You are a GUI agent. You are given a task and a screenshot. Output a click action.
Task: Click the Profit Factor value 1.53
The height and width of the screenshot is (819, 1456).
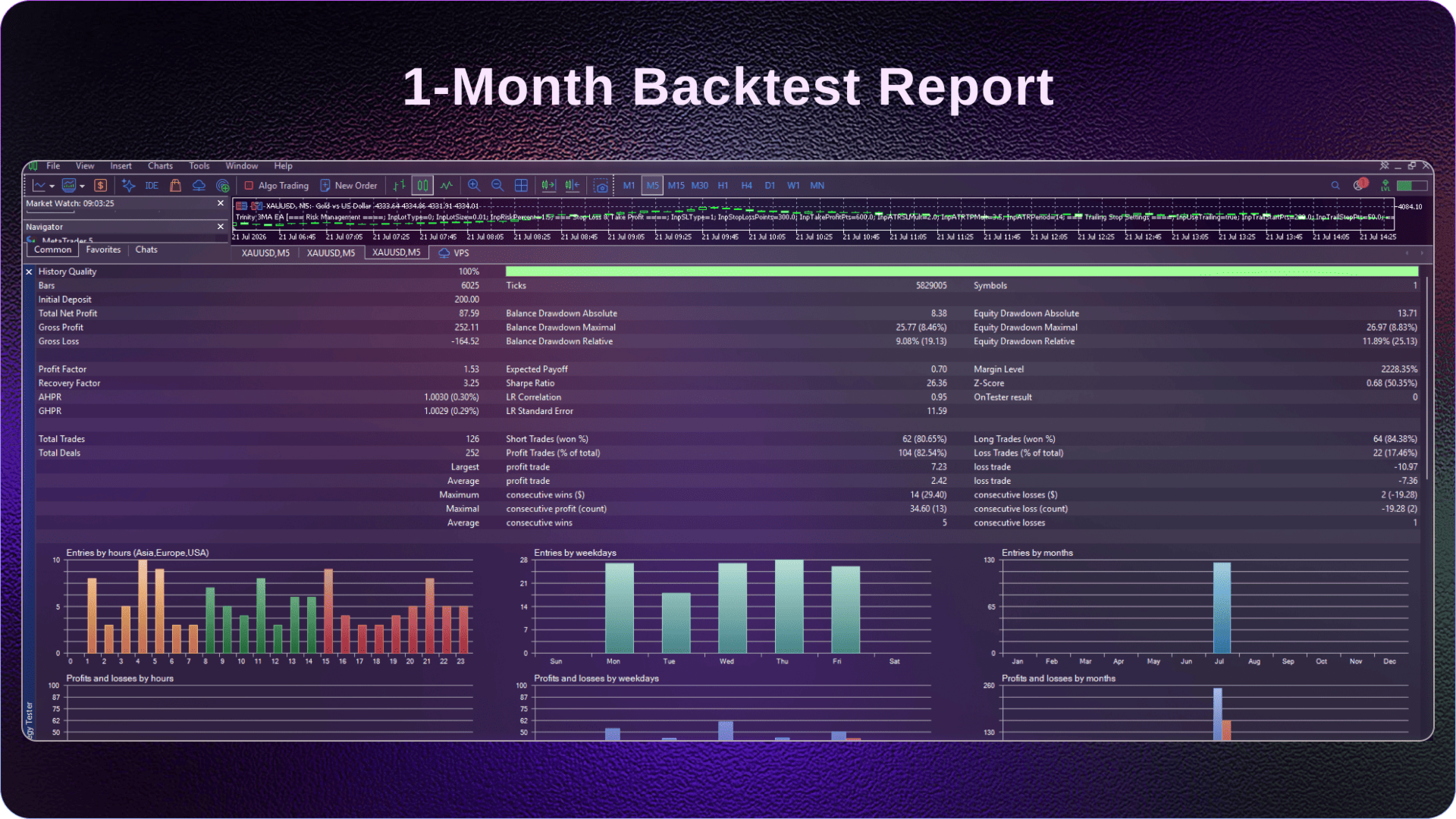click(x=471, y=369)
